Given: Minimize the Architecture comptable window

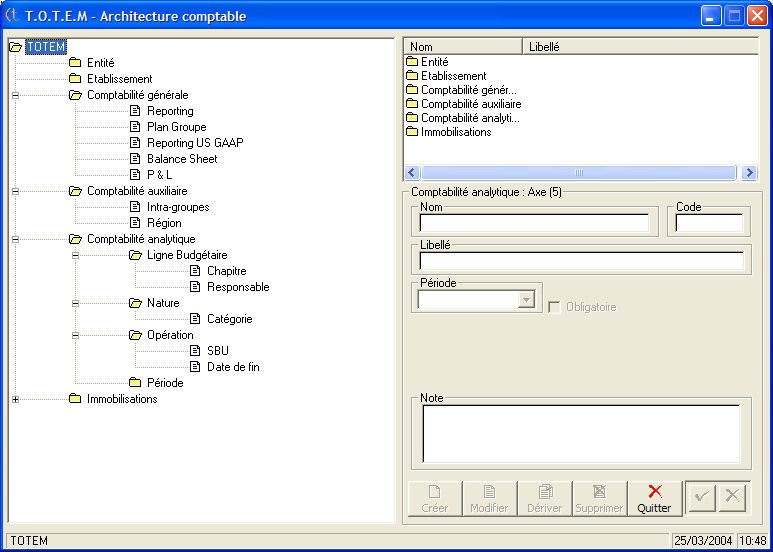Looking at the screenshot, I should (710, 16).
